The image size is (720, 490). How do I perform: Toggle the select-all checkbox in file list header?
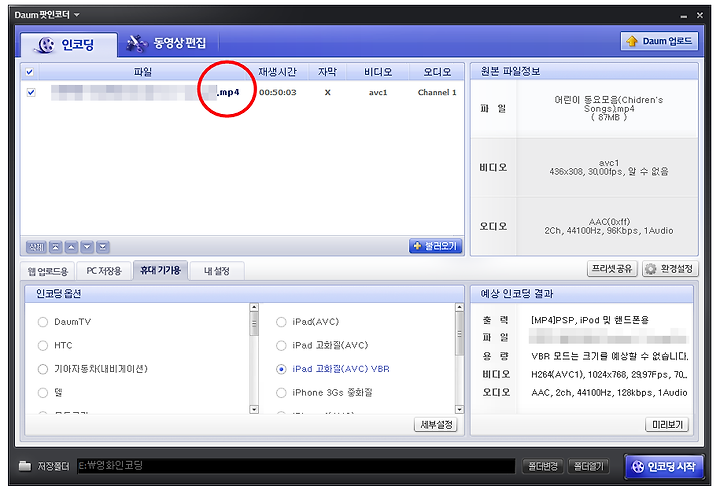click(30, 72)
